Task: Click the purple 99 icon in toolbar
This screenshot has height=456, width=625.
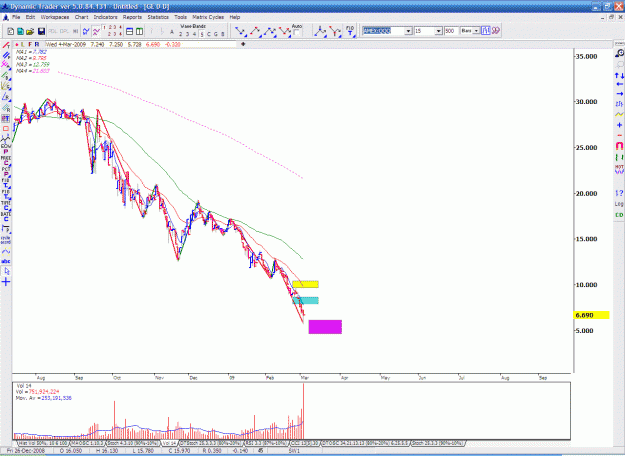Action: point(495,31)
